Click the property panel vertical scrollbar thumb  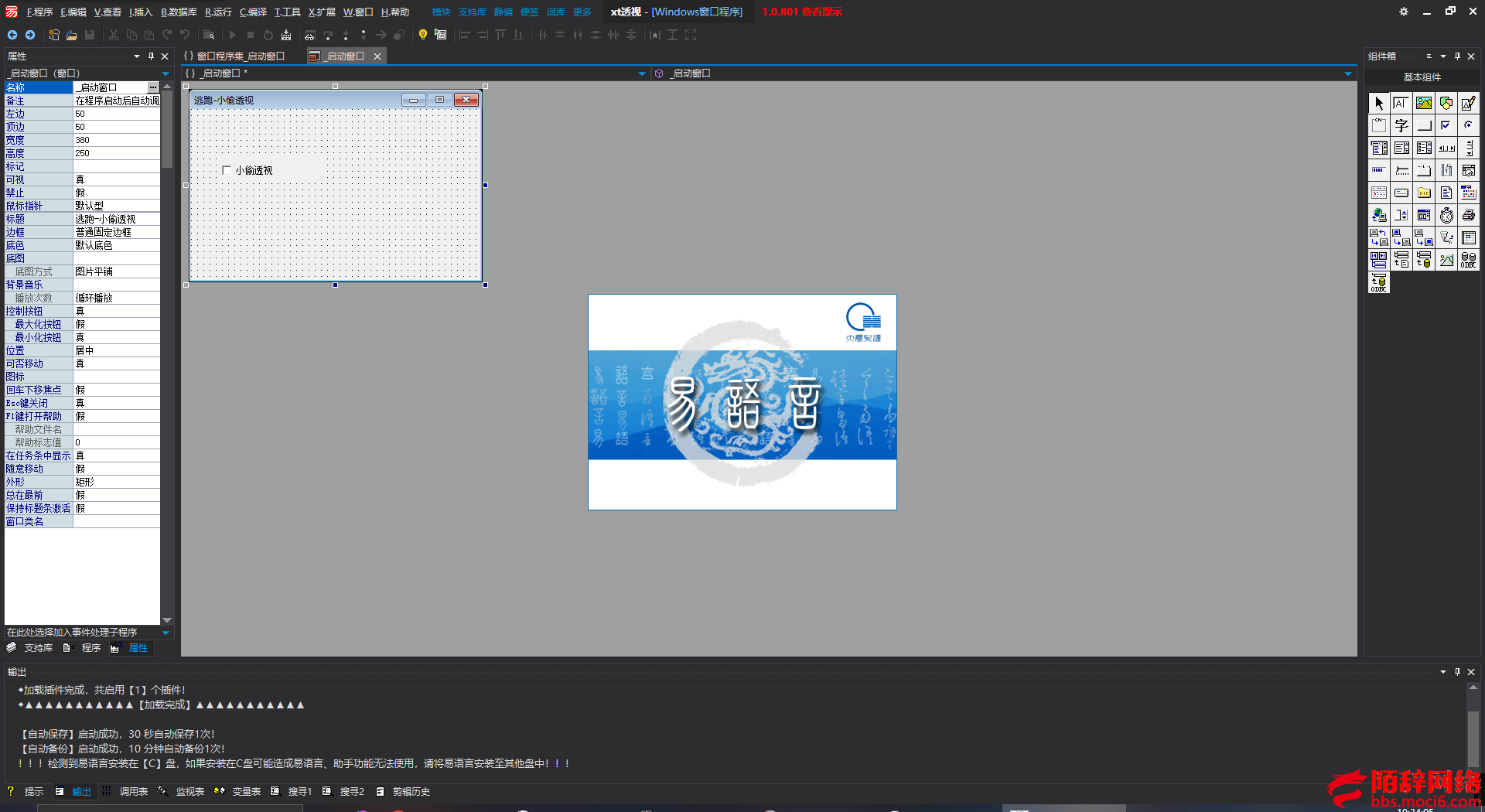pos(166,130)
